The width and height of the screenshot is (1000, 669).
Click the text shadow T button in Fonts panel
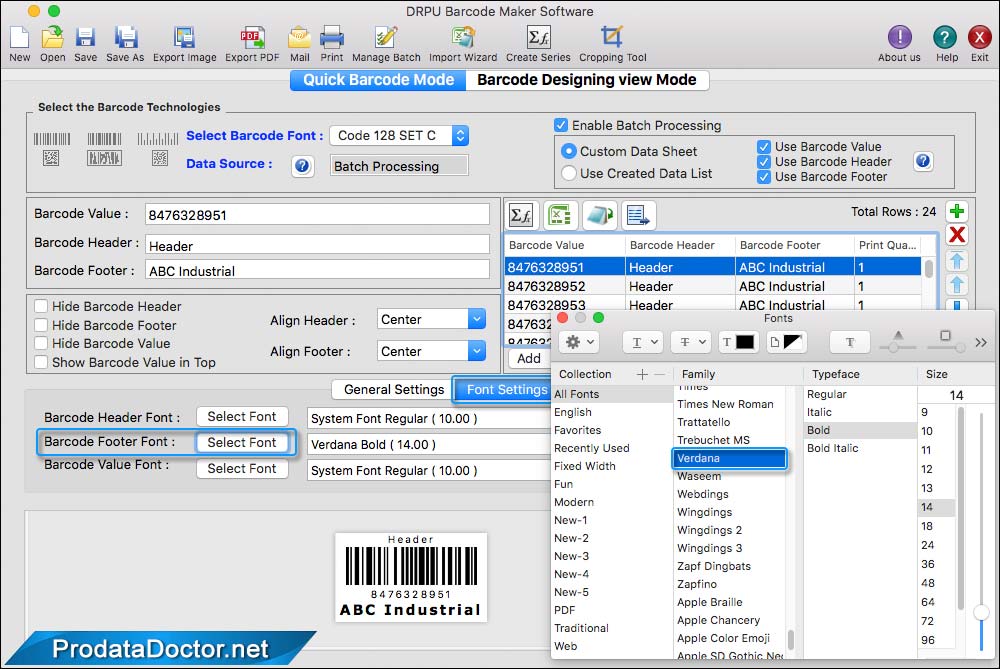(849, 342)
